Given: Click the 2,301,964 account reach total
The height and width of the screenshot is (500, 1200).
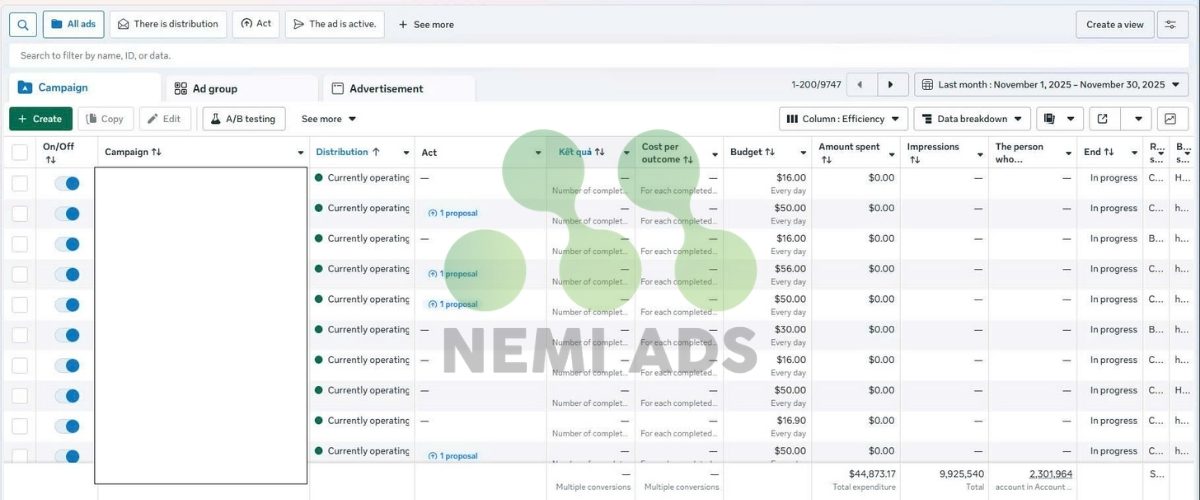Looking at the screenshot, I should tap(1051, 474).
